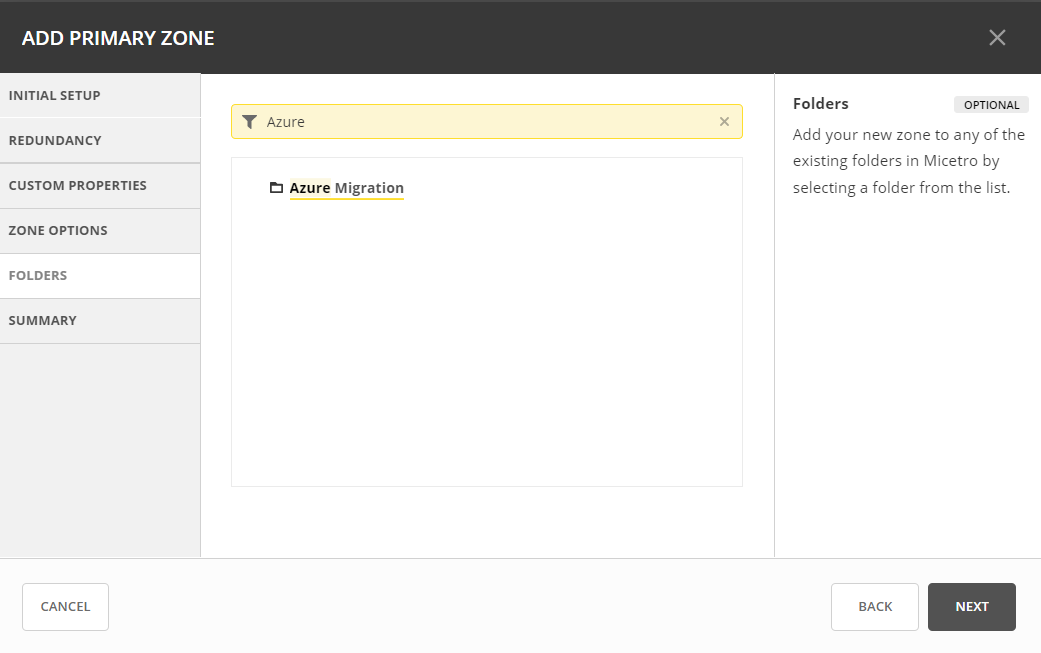Image resolution: width=1041 pixels, height=653 pixels.
Task: Click the Optional badge
Action: [990, 105]
